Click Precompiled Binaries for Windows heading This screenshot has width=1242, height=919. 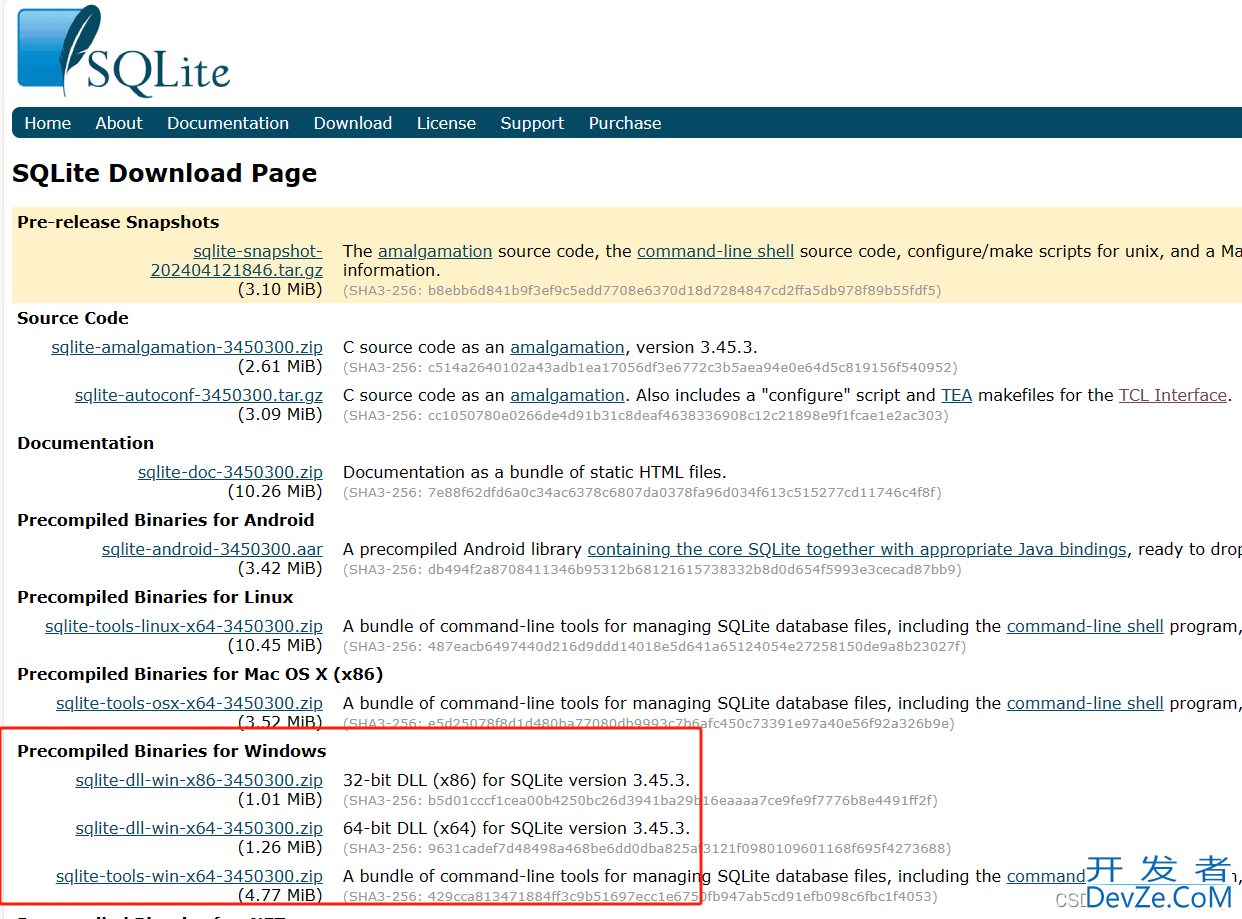pos(172,751)
